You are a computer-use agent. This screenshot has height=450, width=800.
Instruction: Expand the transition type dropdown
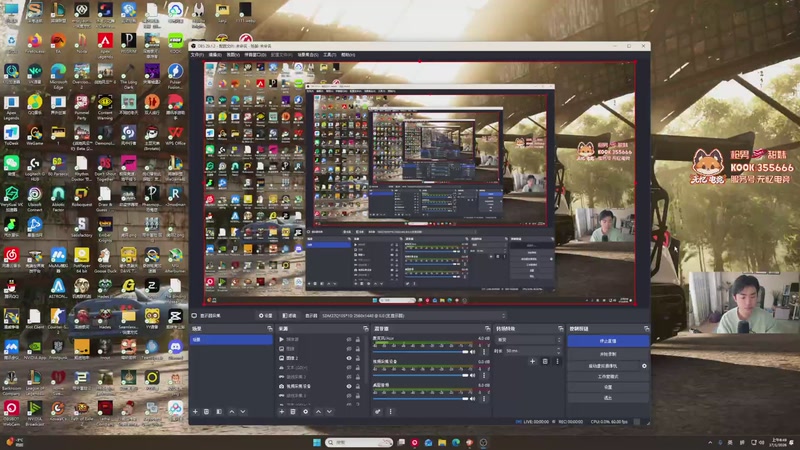[x=528, y=340]
